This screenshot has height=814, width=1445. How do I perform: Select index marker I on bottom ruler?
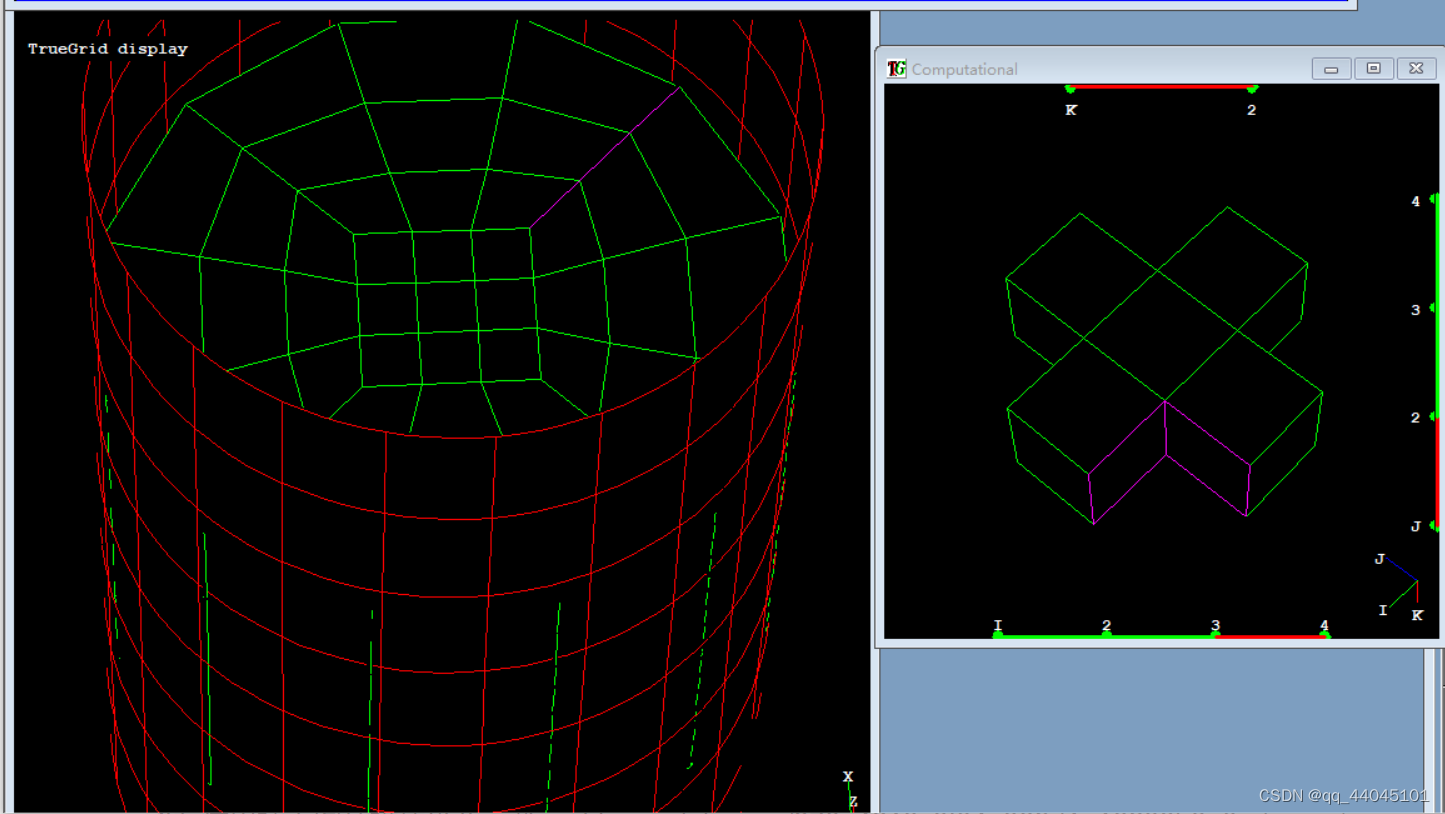[996, 626]
